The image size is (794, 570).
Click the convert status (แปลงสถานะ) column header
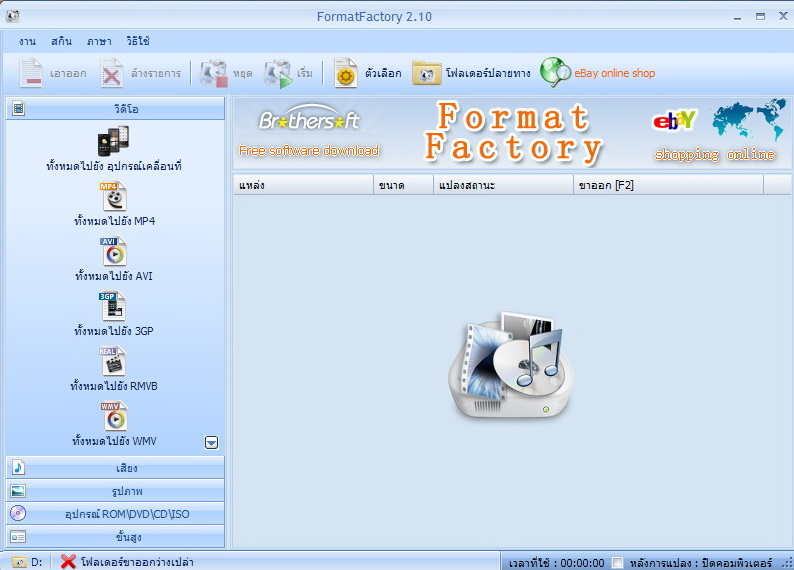(x=503, y=185)
